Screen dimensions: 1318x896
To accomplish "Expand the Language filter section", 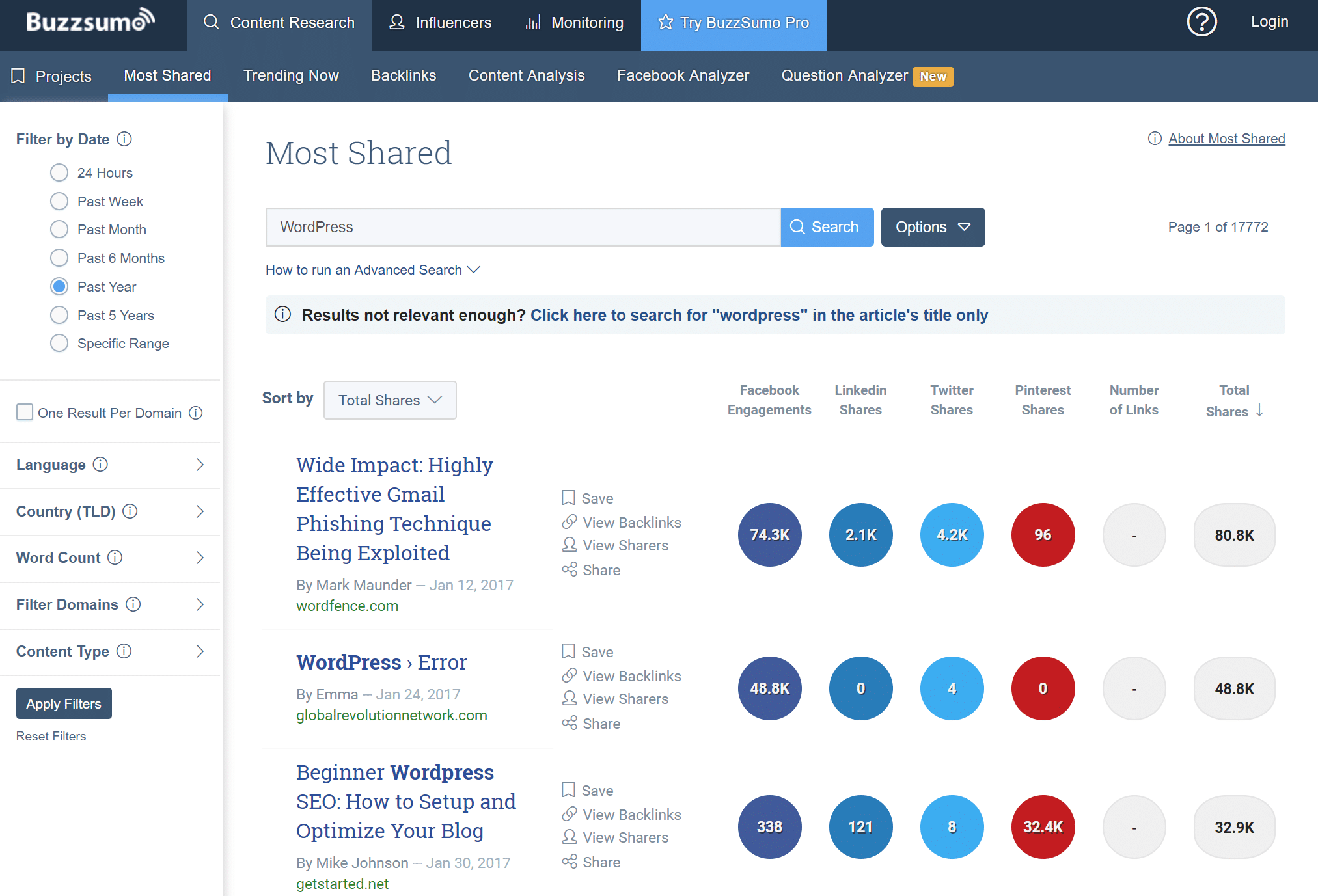I will point(111,462).
